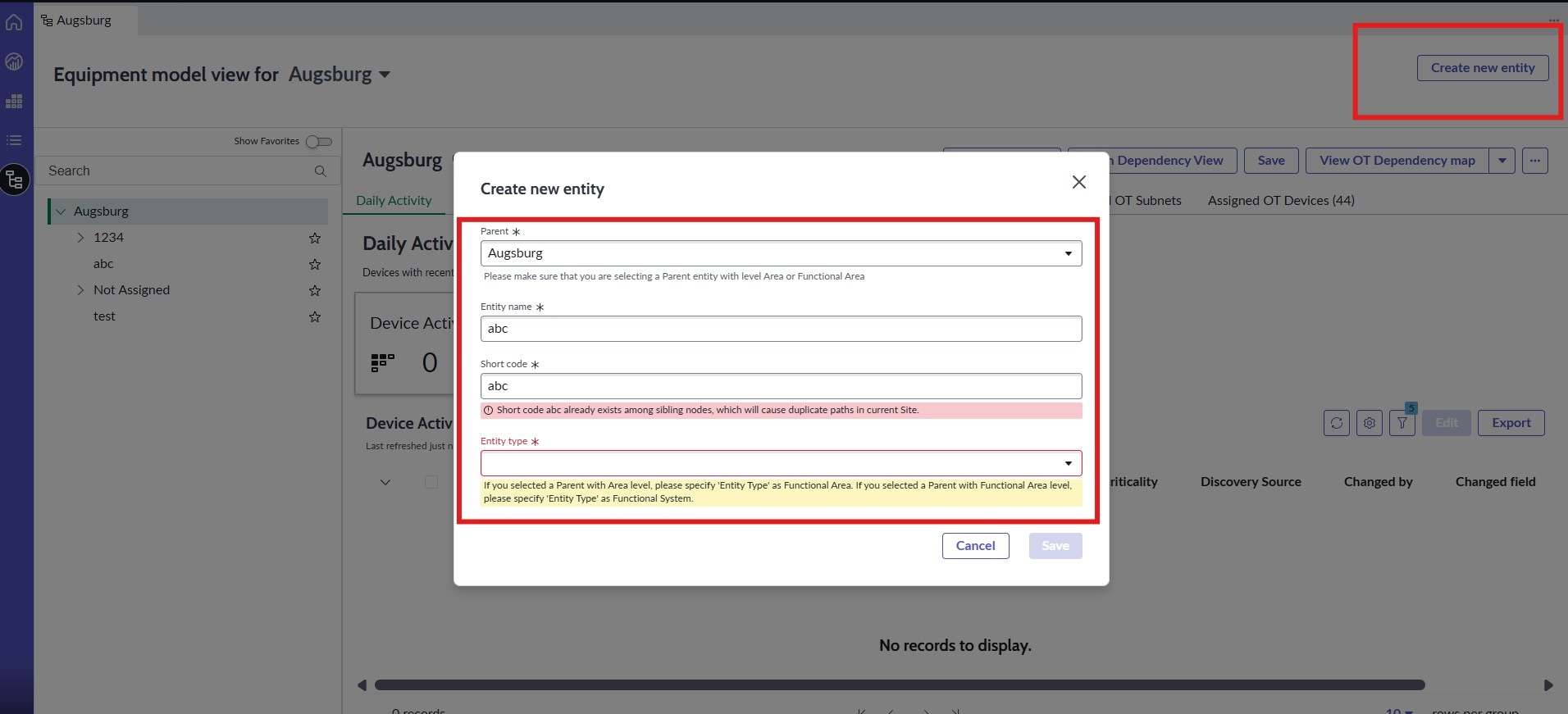Open list settings gear icon
1568x714 pixels.
click(x=1370, y=423)
